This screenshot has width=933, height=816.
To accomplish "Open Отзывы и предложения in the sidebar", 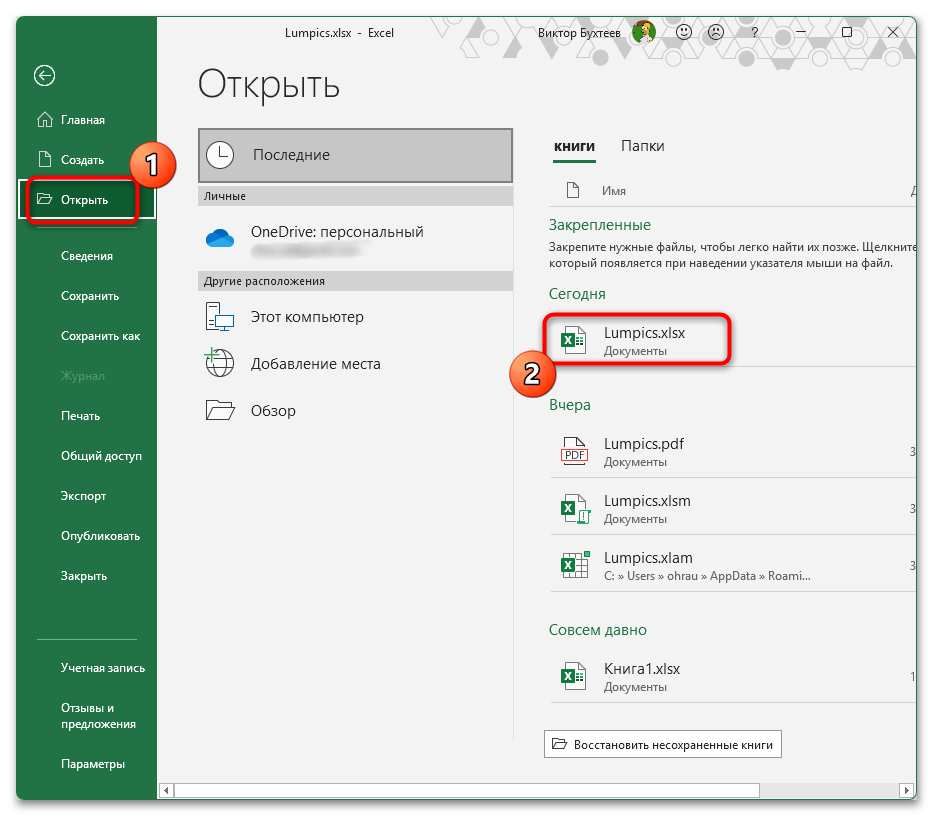I will (98, 716).
